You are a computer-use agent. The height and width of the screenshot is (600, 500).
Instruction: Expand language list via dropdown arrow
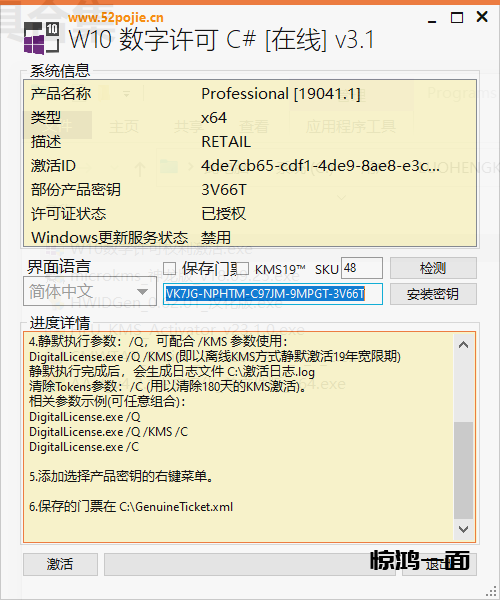click(143, 292)
